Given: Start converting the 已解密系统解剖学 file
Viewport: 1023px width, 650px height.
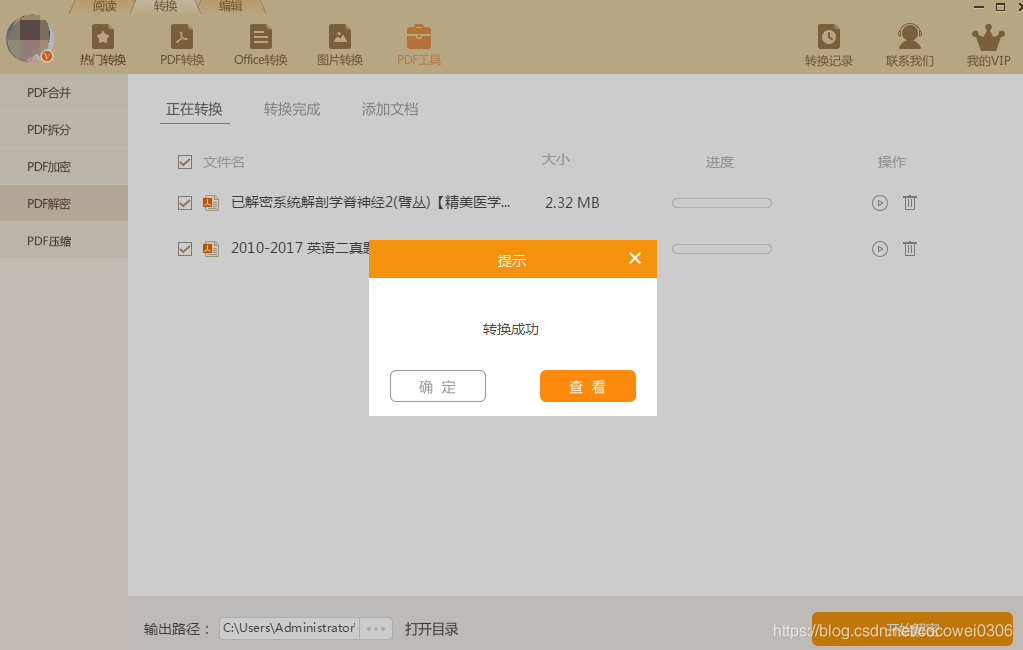Looking at the screenshot, I should (x=879, y=203).
